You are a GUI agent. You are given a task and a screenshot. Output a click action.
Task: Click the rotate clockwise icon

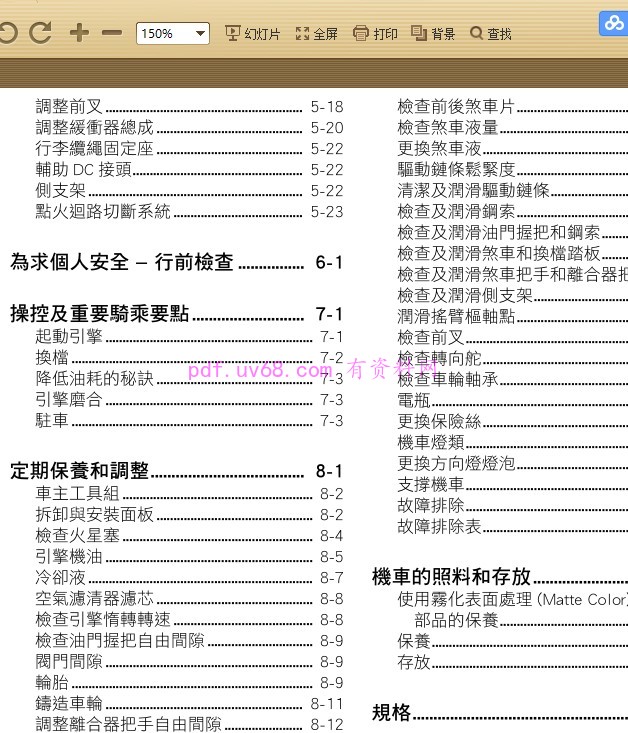[x=40, y=33]
